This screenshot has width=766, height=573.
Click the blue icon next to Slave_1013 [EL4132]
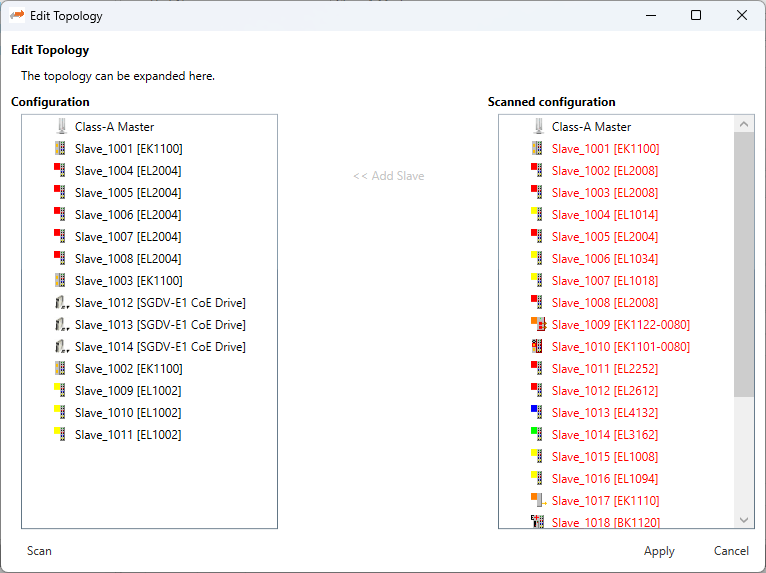(538, 413)
